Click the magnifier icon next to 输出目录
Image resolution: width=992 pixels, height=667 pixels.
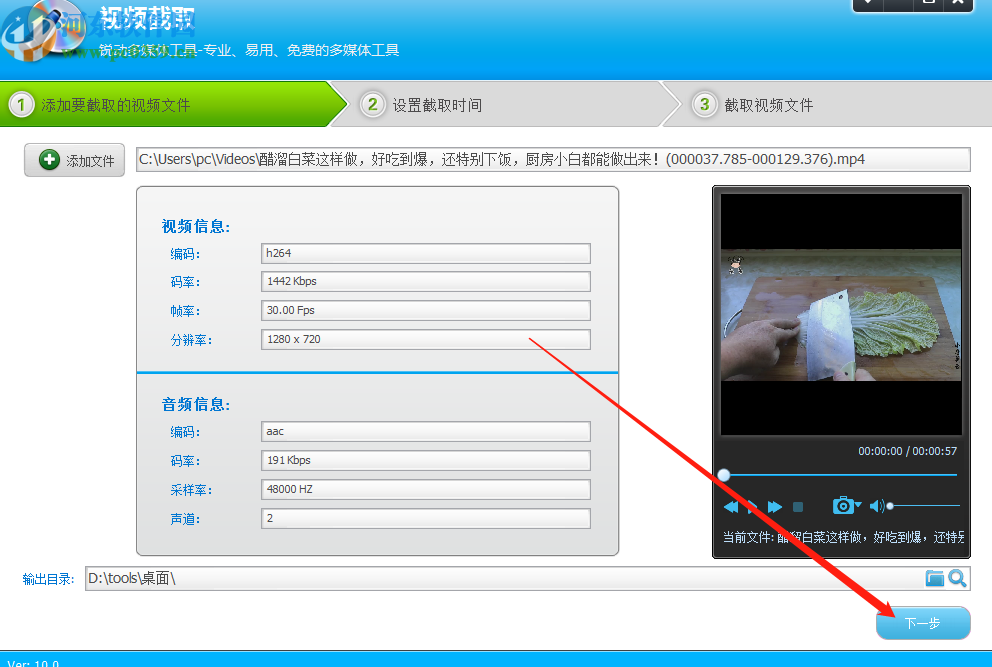coord(957,578)
